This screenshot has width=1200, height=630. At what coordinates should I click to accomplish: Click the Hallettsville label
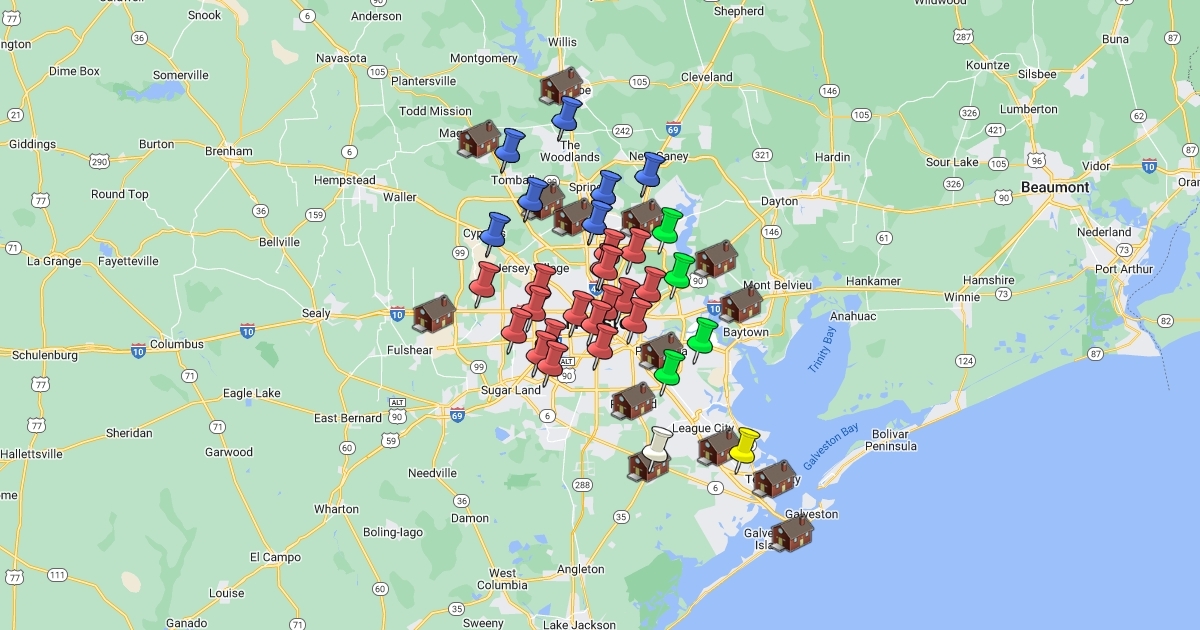click(x=31, y=454)
